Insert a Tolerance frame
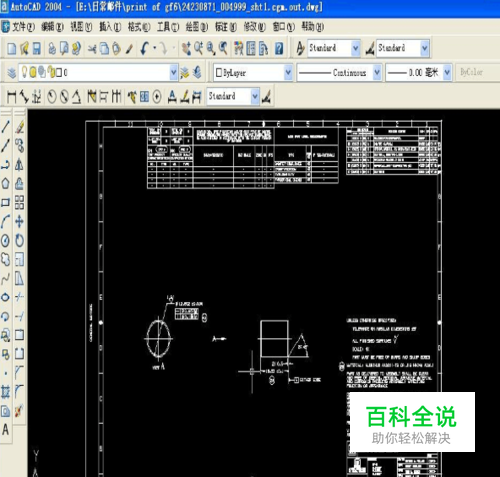The image size is (500, 477). click(x=144, y=97)
